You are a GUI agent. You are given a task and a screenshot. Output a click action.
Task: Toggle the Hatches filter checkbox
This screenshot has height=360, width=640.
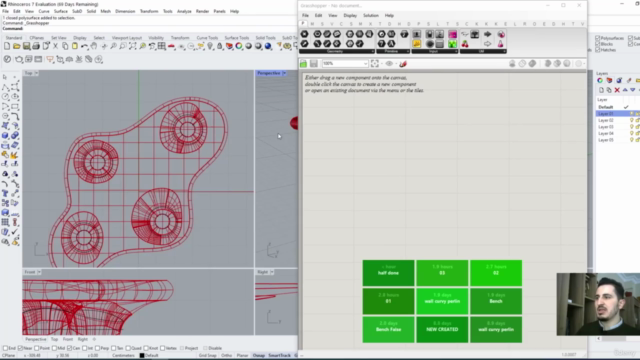pyautogui.click(x=598, y=50)
